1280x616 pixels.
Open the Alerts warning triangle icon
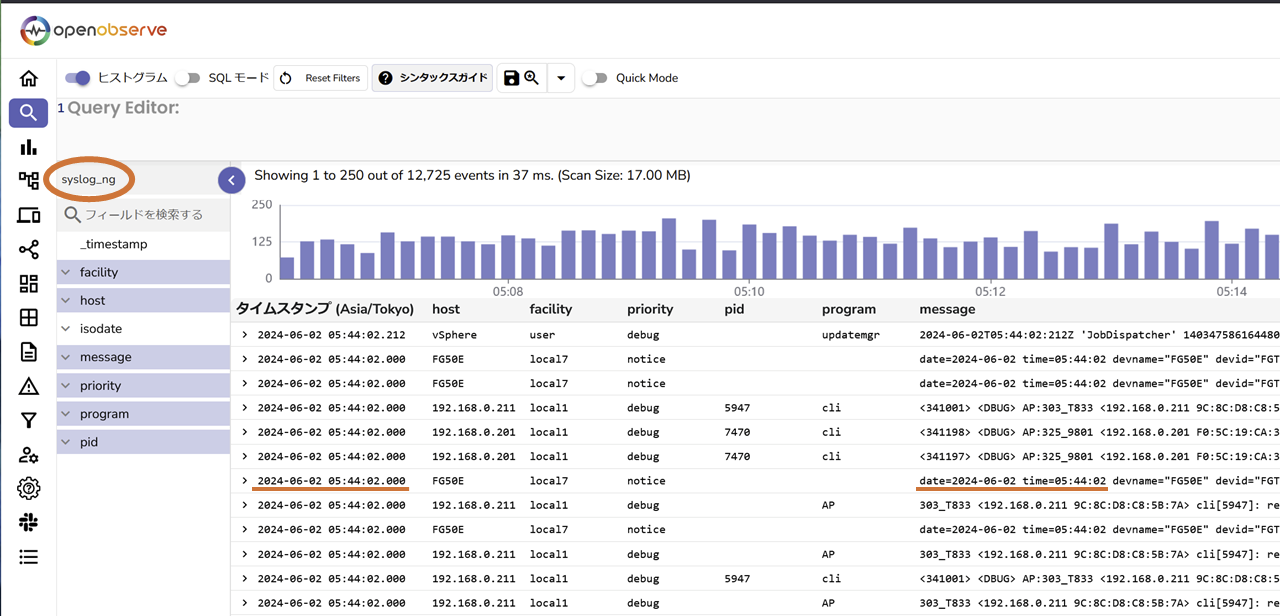tap(28, 386)
